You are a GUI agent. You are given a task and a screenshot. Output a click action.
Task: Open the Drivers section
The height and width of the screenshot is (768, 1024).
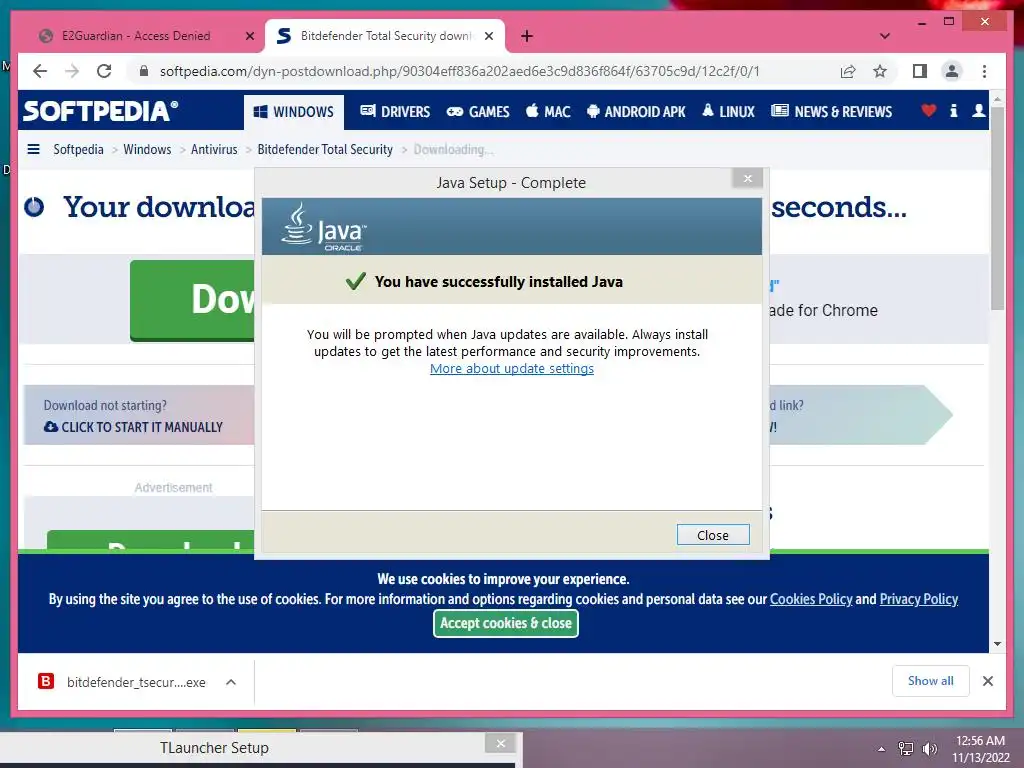pyautogui.click(x=395, y=112)
